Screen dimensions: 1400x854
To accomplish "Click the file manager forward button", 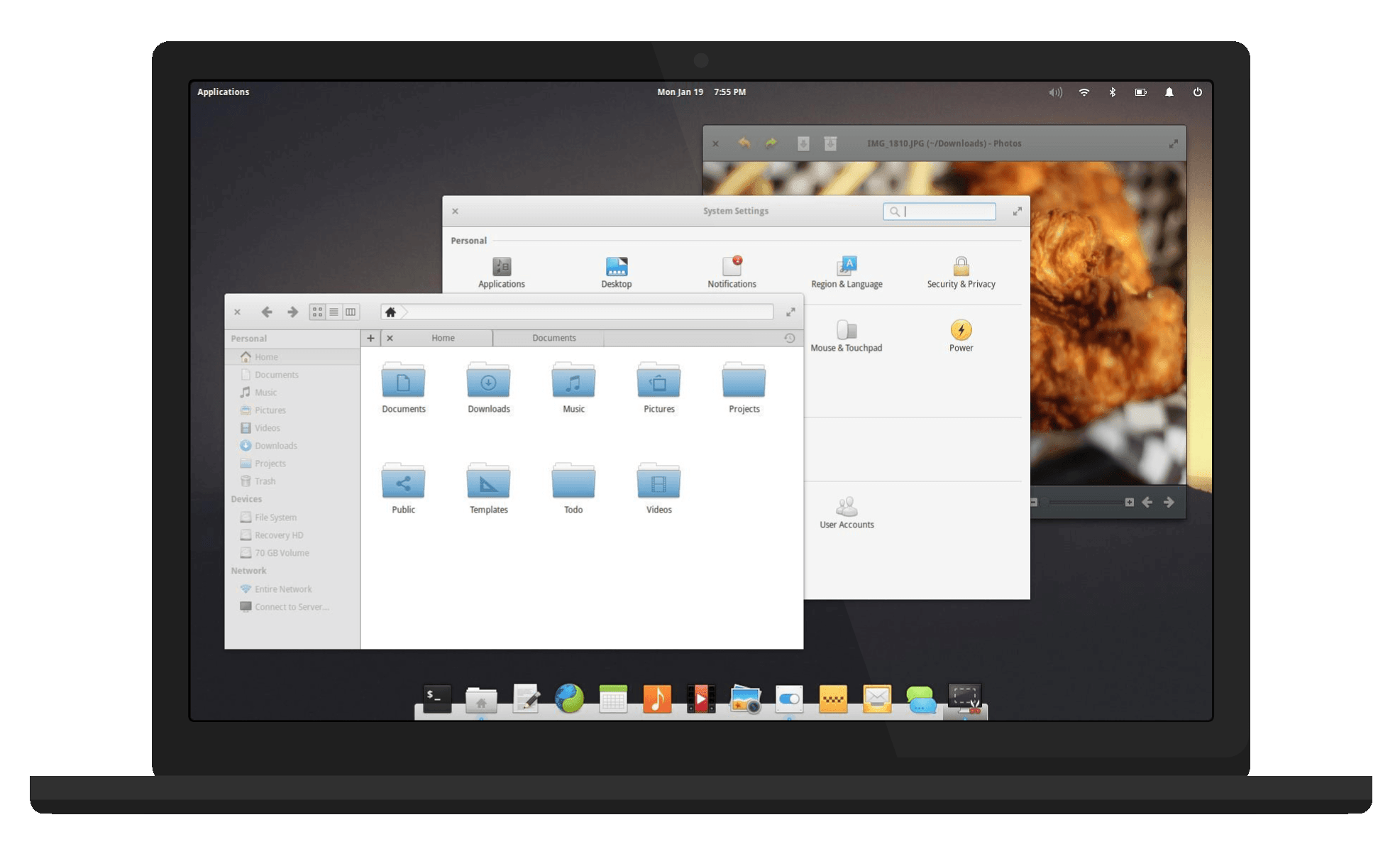I will (x=291, y=312).
